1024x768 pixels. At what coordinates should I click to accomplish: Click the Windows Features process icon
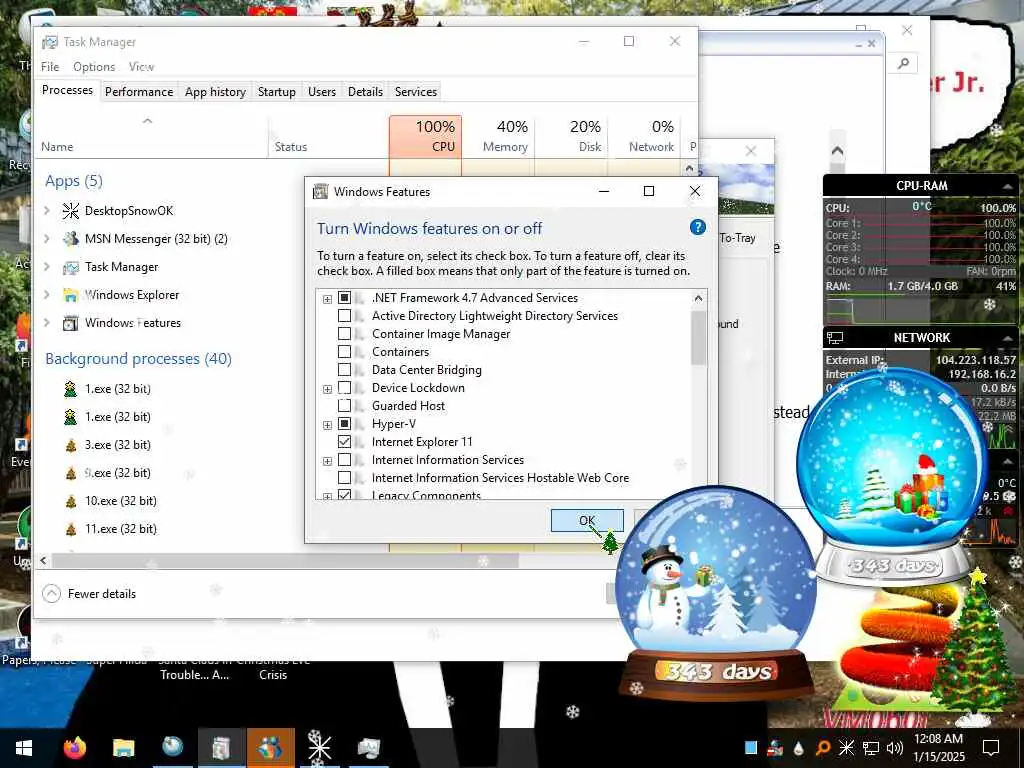[x=71, y=323]
